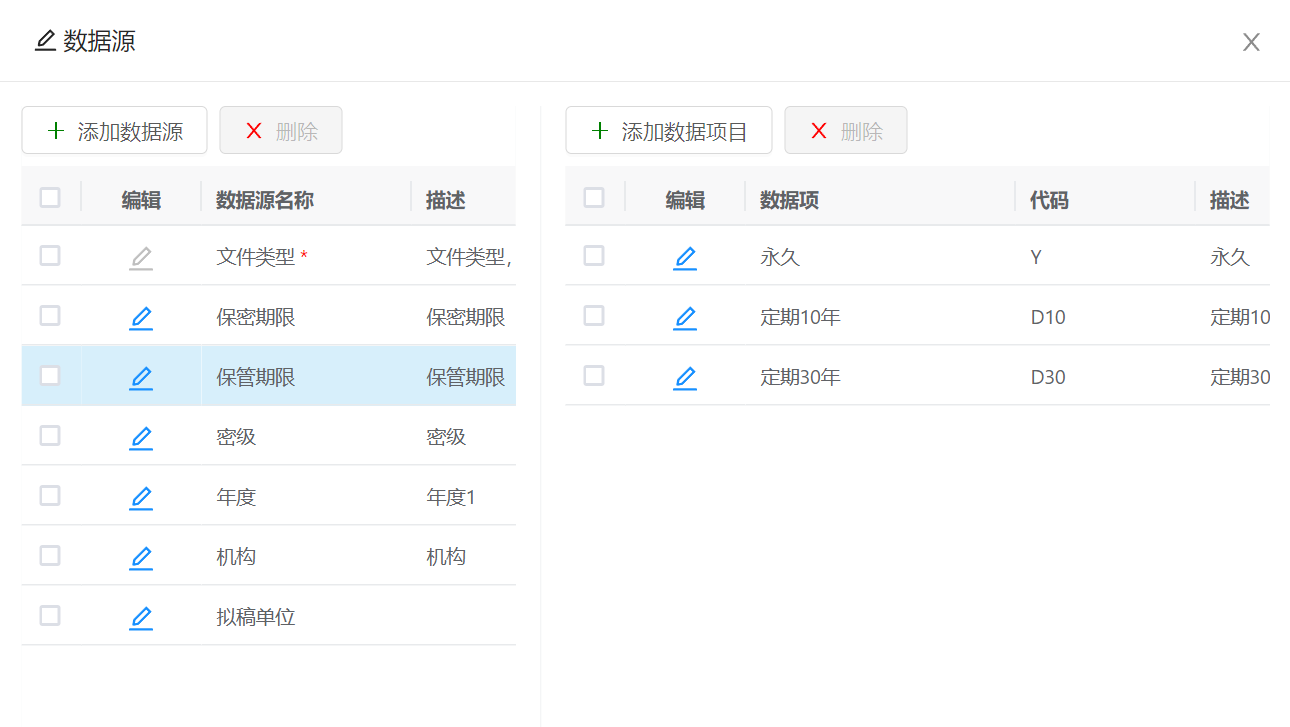
Task: Click the 永久 data item name
Action: click(x=780, y=257)
